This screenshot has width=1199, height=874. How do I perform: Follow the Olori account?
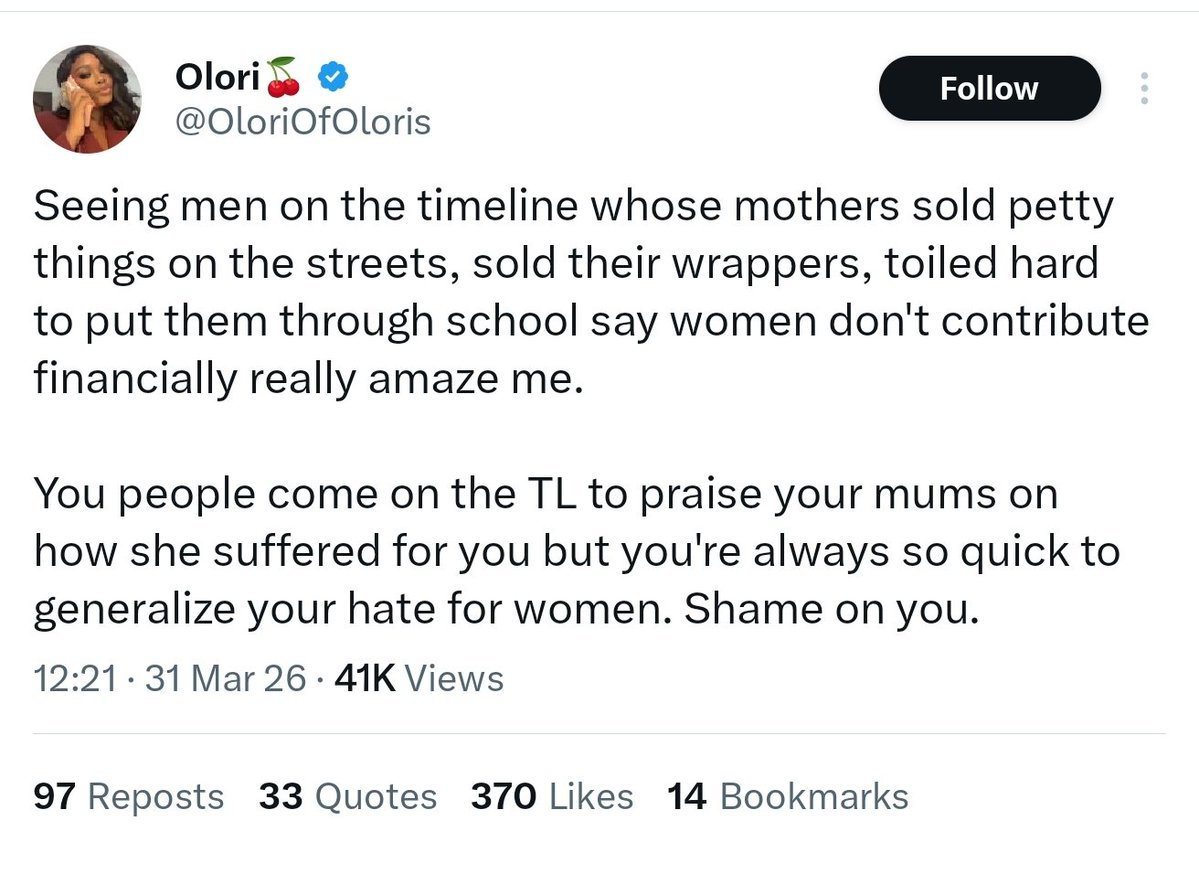[989, 89]
